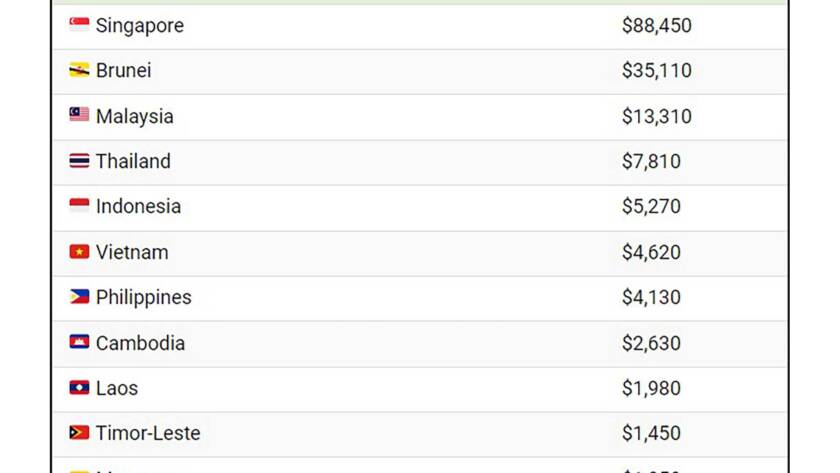The image size is (840, 473).
Task: Click the Timor-Leste flag icon
Action: coord(79,432)
